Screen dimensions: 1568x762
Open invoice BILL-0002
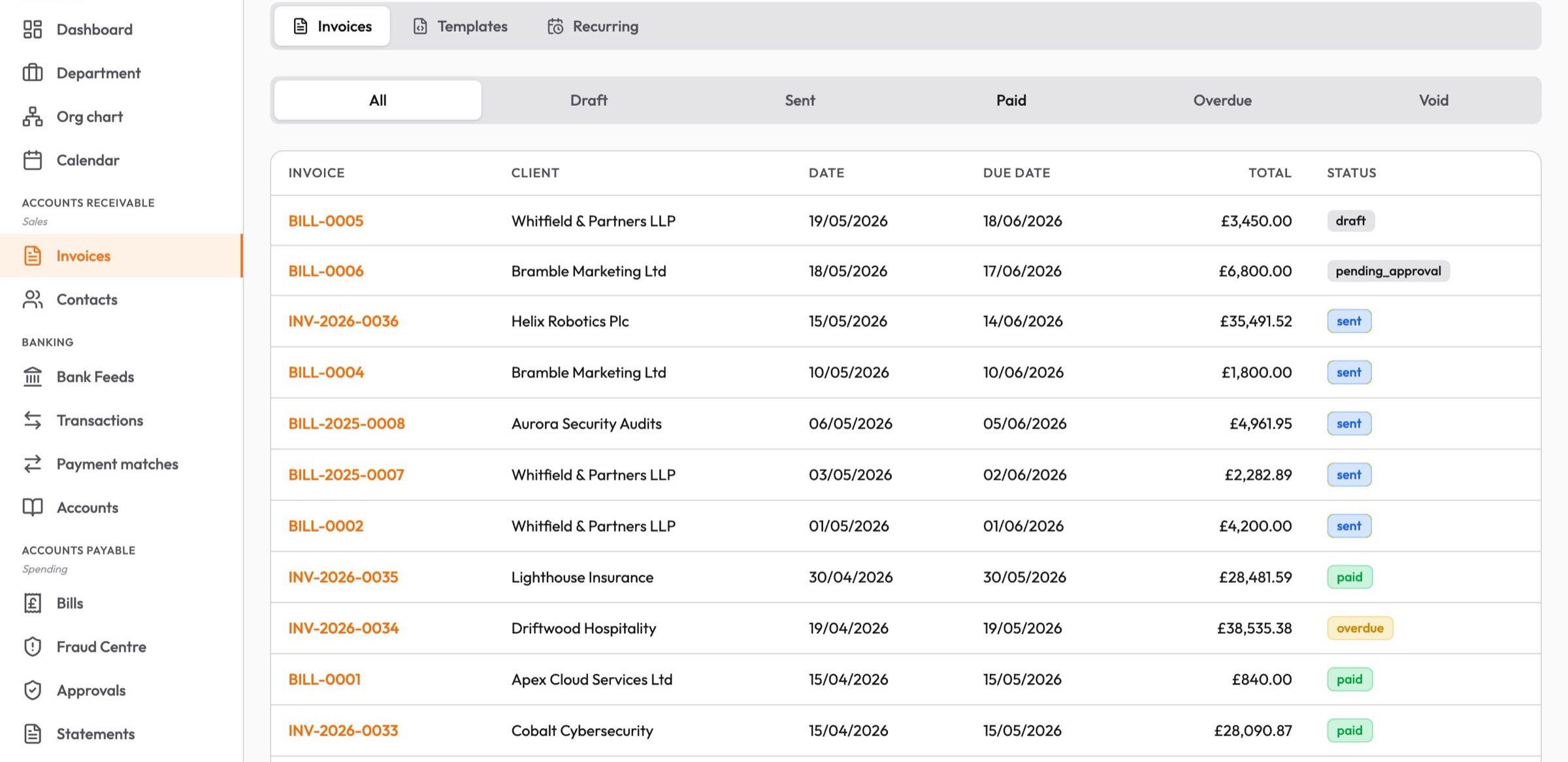[325, 525]
